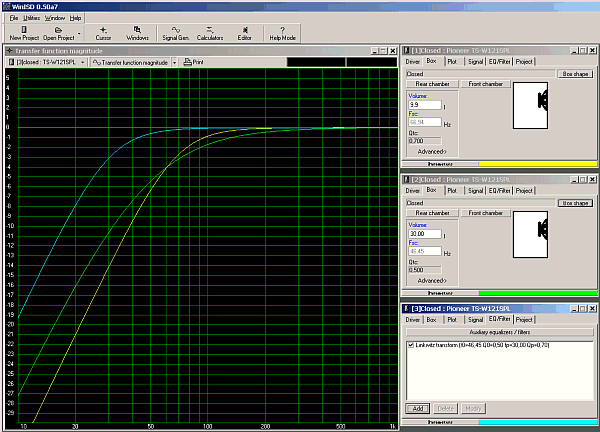600x432 pixels.
Task: Click the Help Mode icon
Action: 282,32
